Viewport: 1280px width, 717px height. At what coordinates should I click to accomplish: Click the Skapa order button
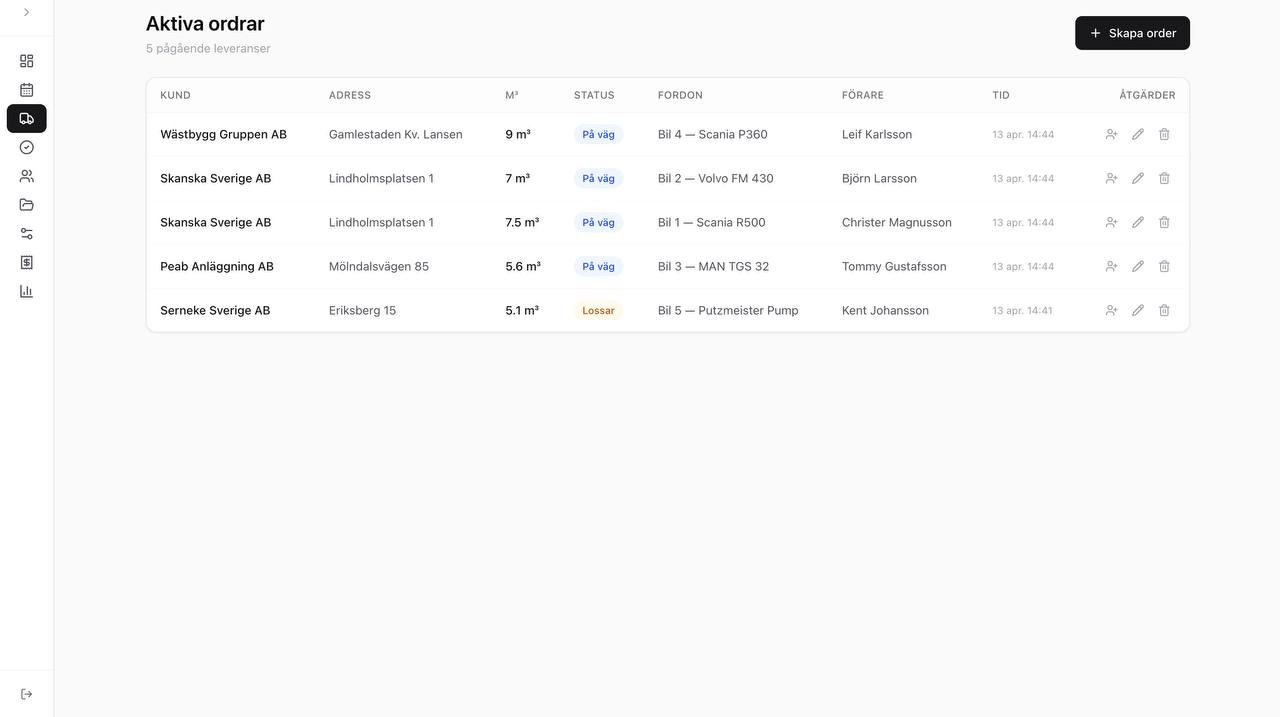(x=1132, y=33)
